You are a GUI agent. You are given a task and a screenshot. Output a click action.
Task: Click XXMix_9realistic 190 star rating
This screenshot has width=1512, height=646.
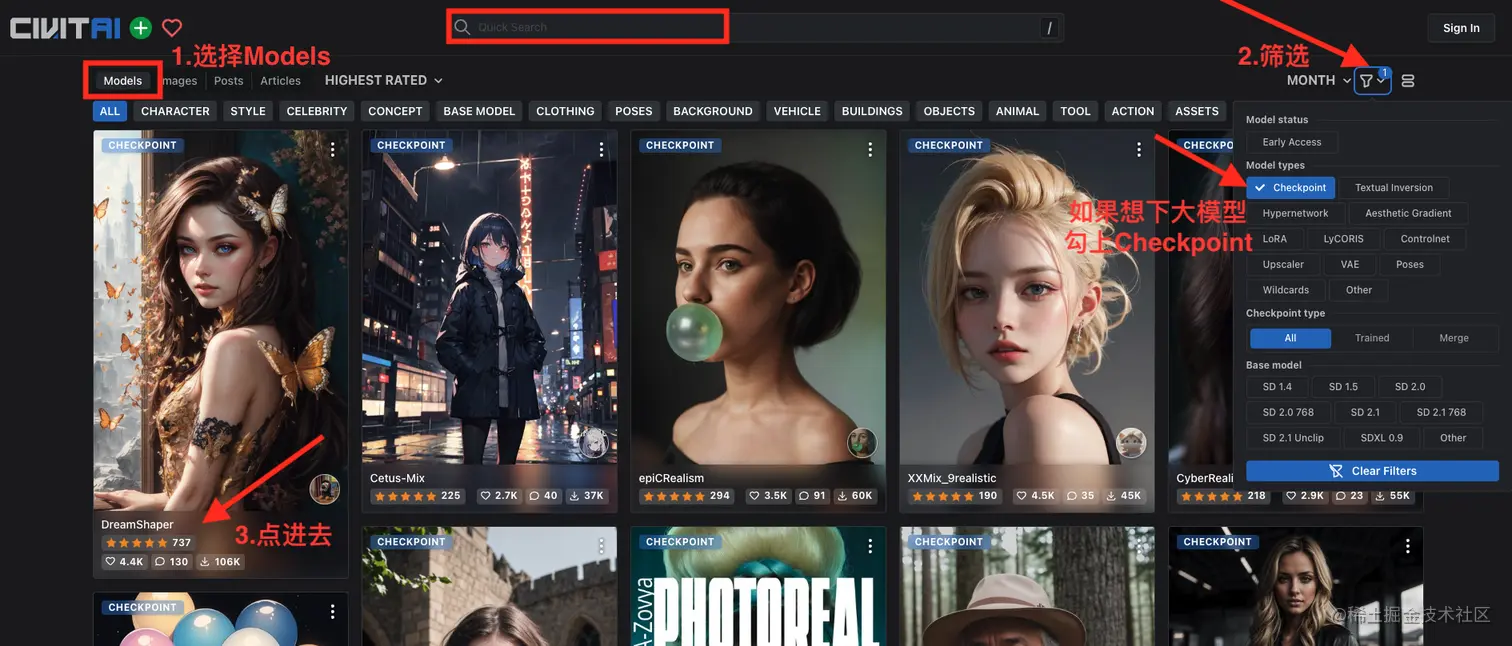coord(955,496)
